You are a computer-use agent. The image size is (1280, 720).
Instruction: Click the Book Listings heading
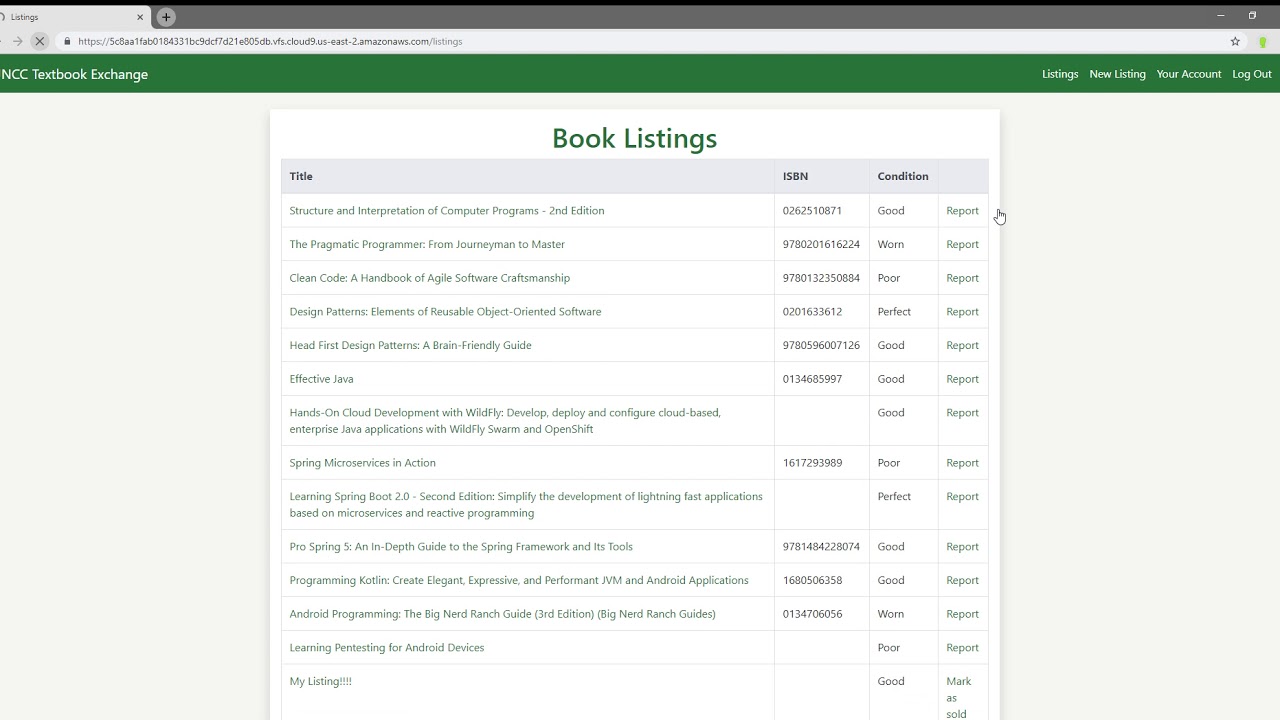634,138
